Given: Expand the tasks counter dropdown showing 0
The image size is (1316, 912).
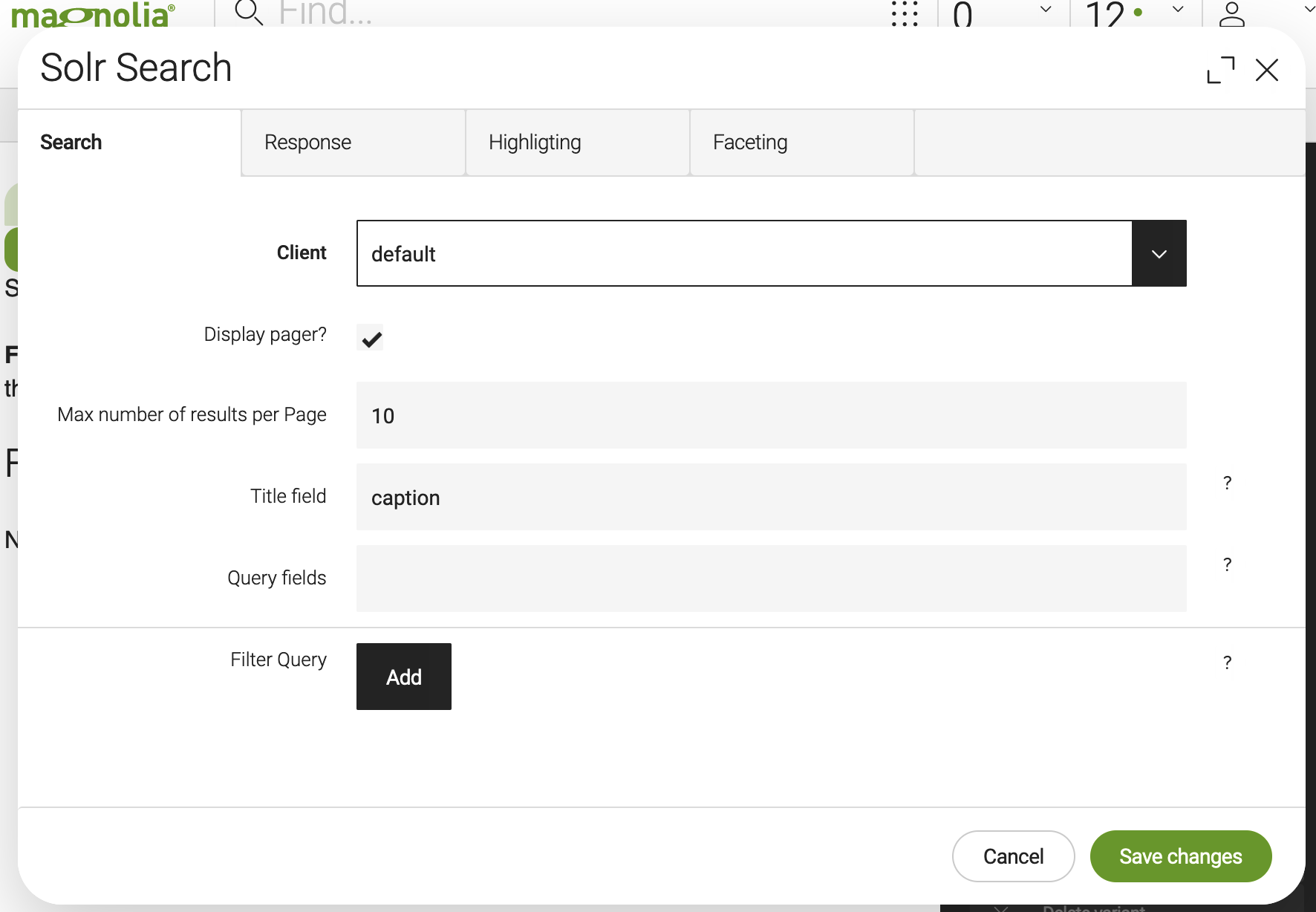Looking at the screenshot, I should click(x=1046, y=10).
